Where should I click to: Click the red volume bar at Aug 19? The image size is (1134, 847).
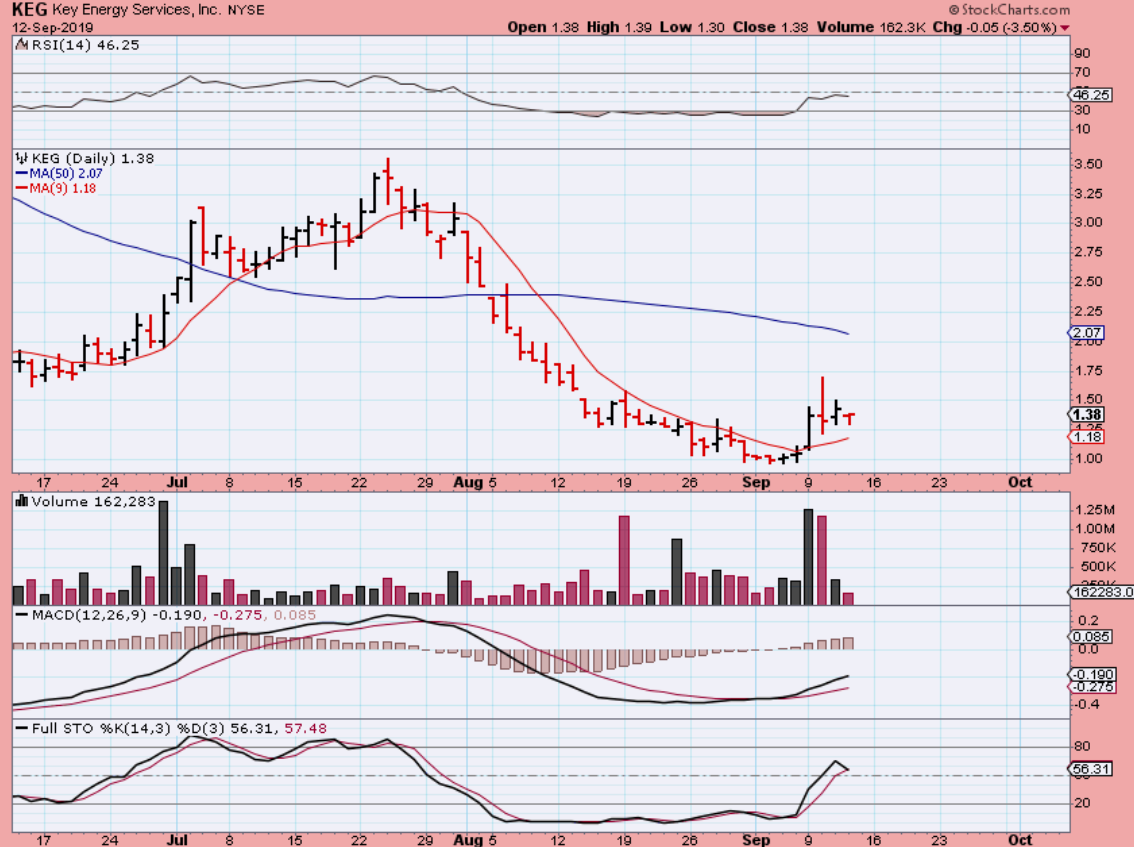click(624, 560)
